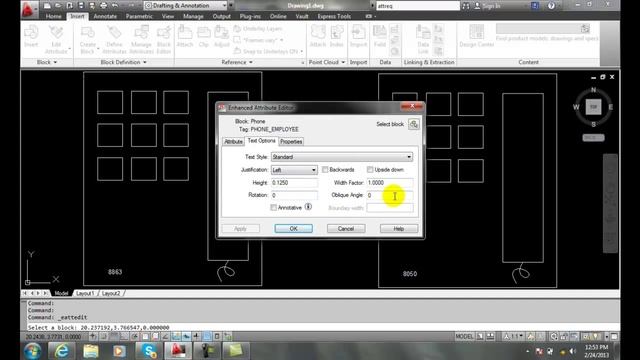Click the Help button in dialog
This screenshot has width=640, height=360.
click(399, 229)
